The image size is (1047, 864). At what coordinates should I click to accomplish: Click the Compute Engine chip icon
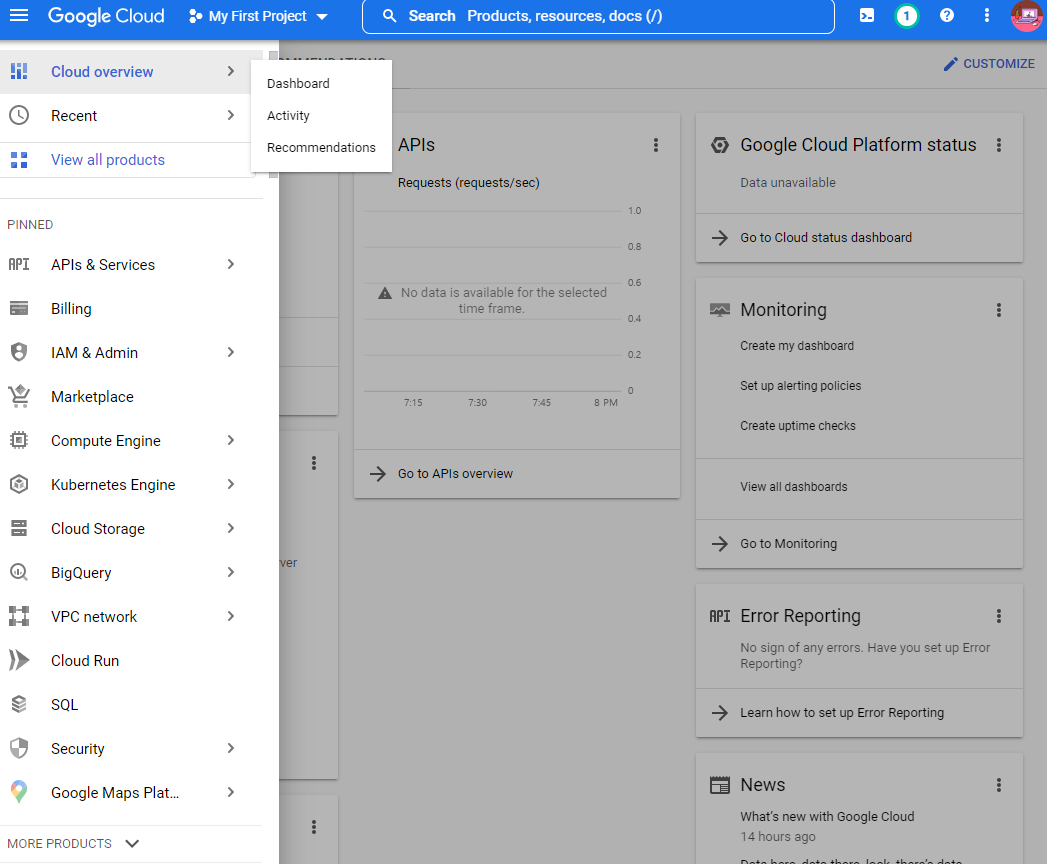(19, 440)
